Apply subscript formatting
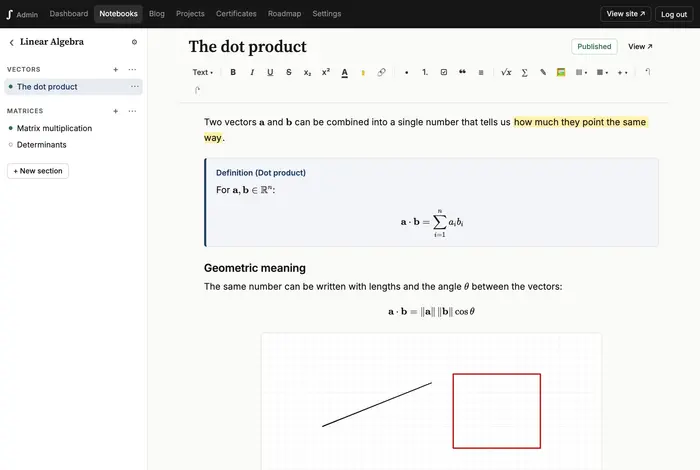Screen dimensions: 700x470 point(307,72)
